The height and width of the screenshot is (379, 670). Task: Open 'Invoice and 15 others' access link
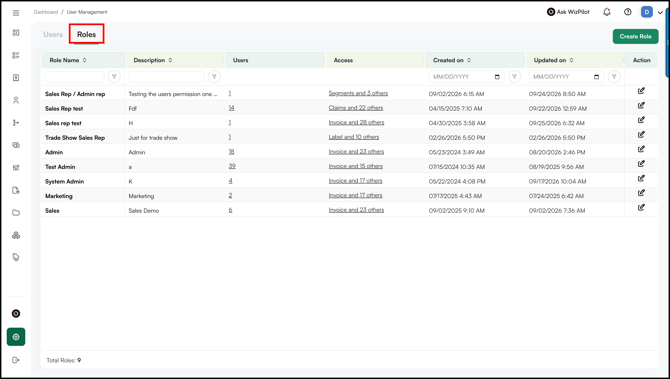[356, 166]
